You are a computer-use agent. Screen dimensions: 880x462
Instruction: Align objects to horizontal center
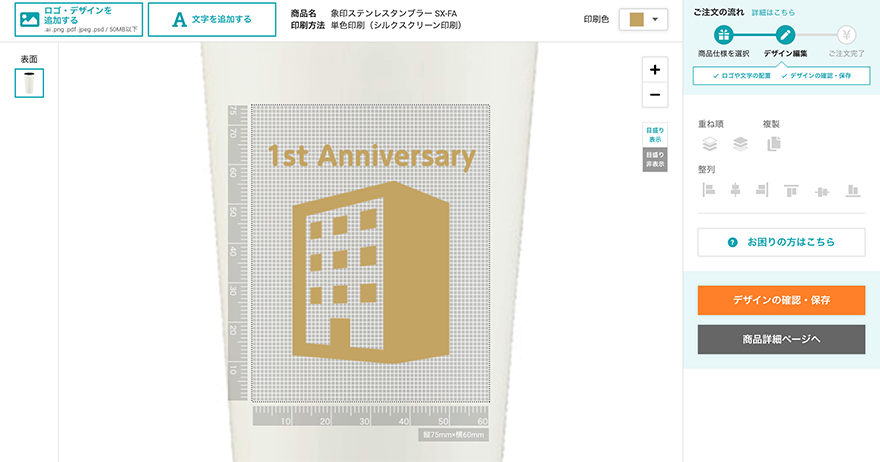click(735, 190)
